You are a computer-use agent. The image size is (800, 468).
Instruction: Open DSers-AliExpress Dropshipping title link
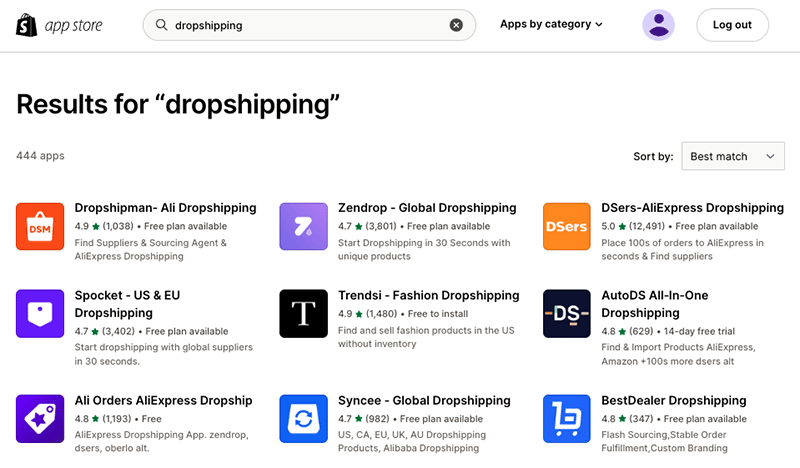(x=692, y=208)
